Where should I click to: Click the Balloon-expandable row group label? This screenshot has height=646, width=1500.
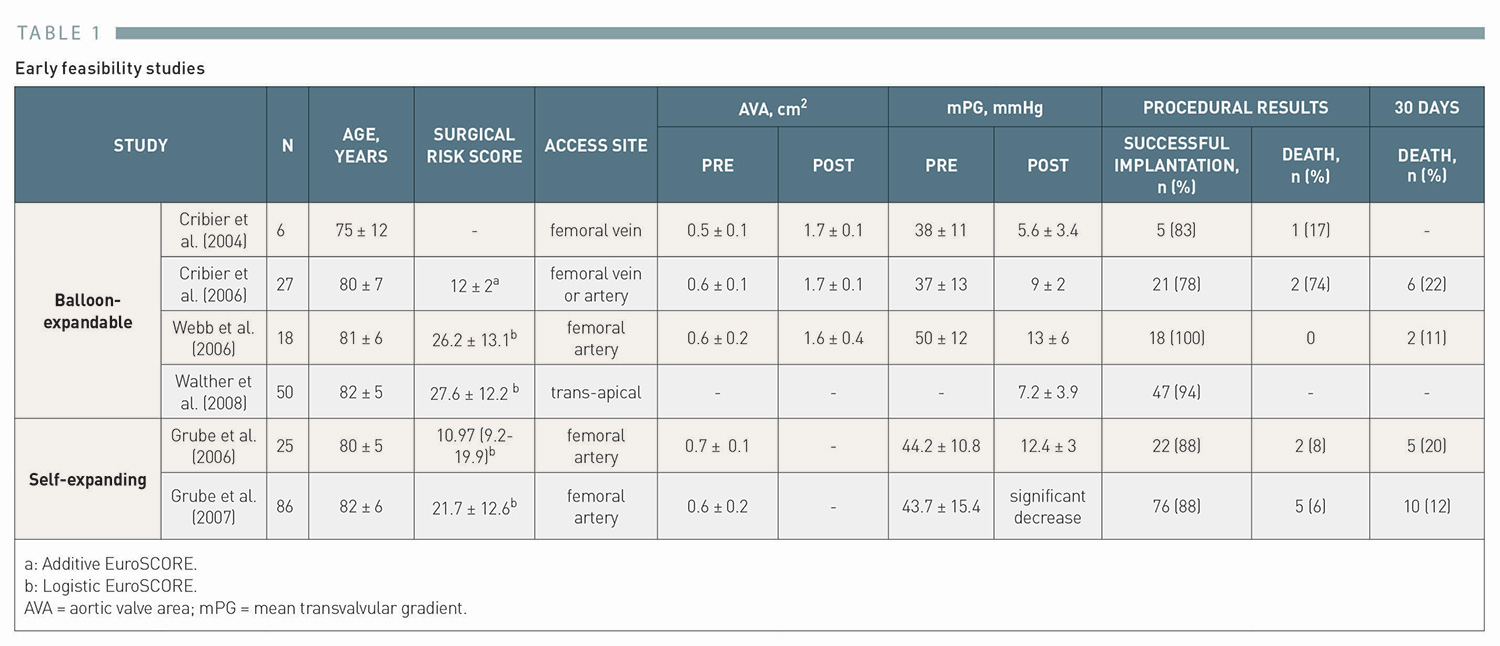click(x=88, y=311)
